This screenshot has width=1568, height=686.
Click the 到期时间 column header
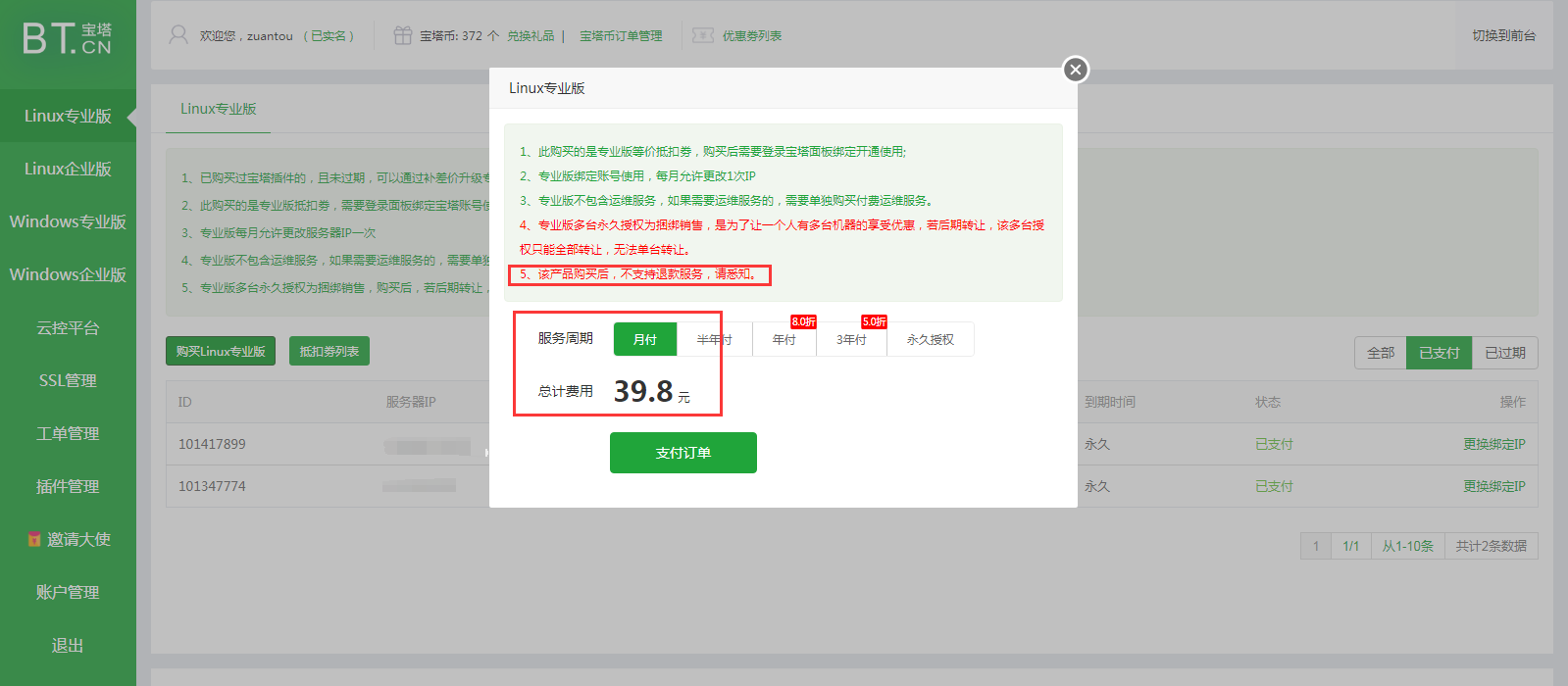[x=1110, y=402]
